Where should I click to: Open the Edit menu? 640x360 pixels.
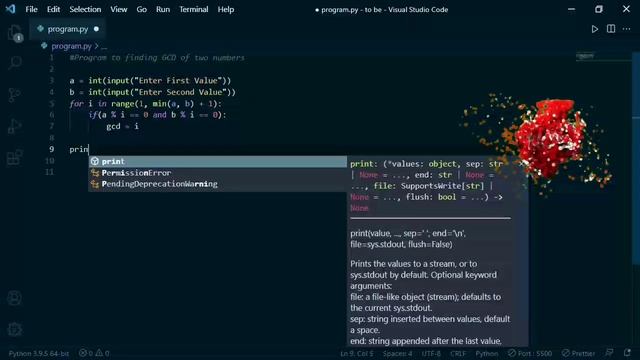point(53,9)
